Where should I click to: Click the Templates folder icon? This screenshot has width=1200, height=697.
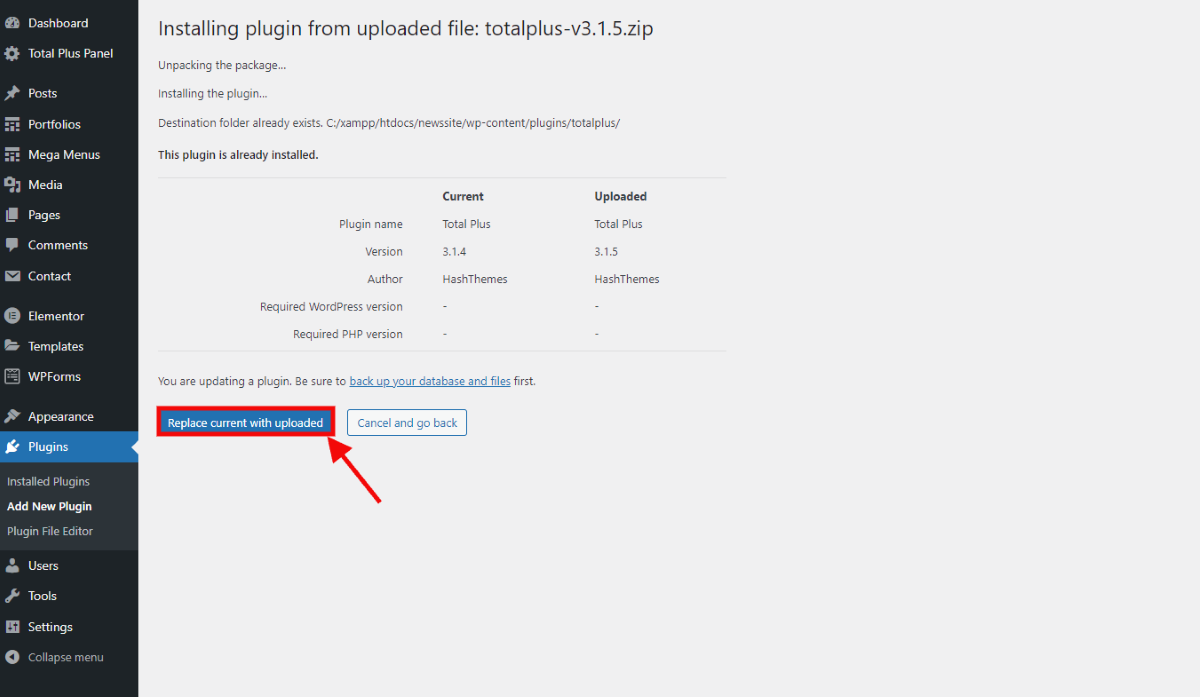coord(12,346)
